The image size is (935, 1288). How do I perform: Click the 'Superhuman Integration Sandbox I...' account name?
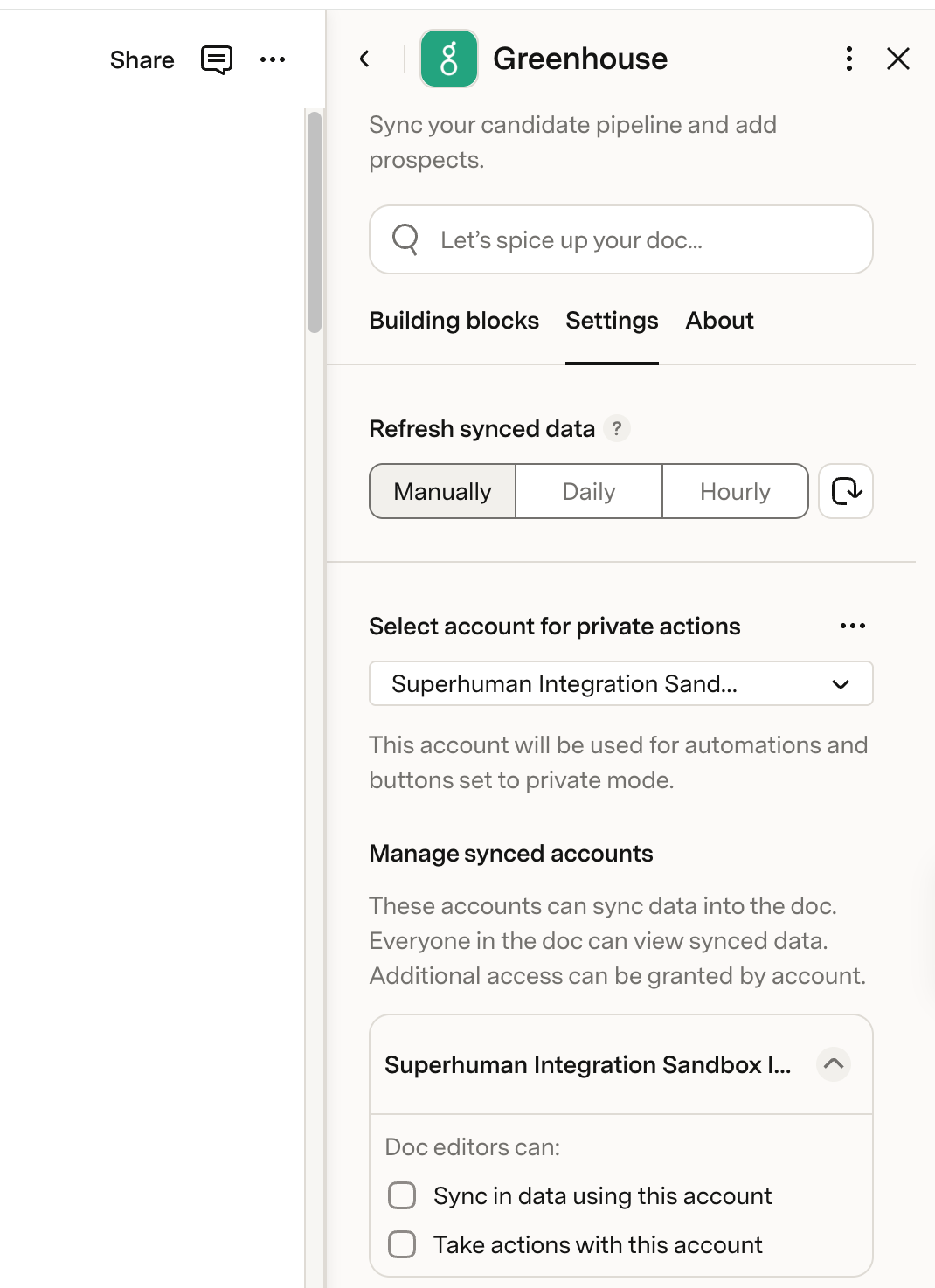click(588, 1064)
